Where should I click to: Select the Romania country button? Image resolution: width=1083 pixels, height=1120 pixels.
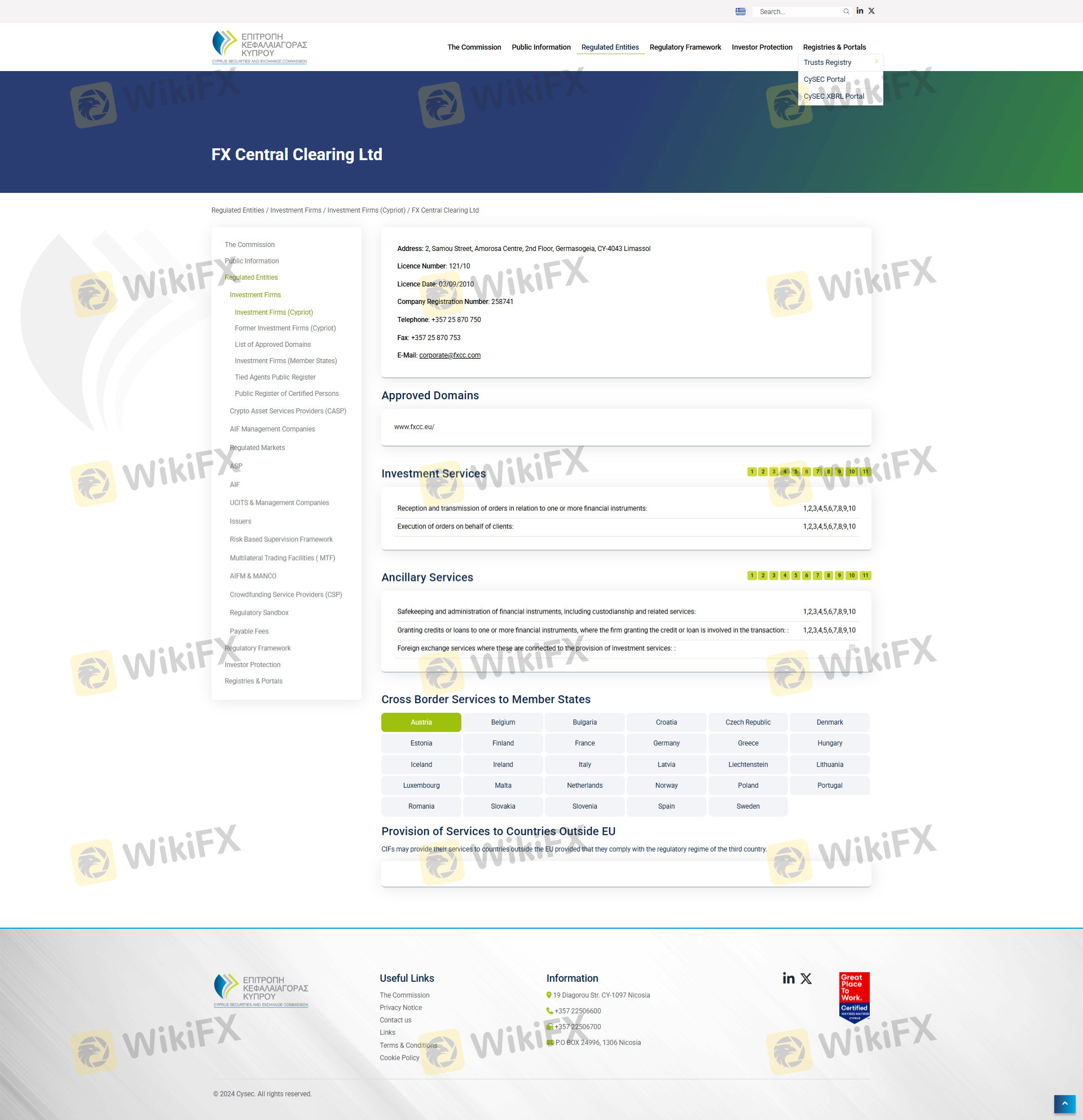[421, 806]
